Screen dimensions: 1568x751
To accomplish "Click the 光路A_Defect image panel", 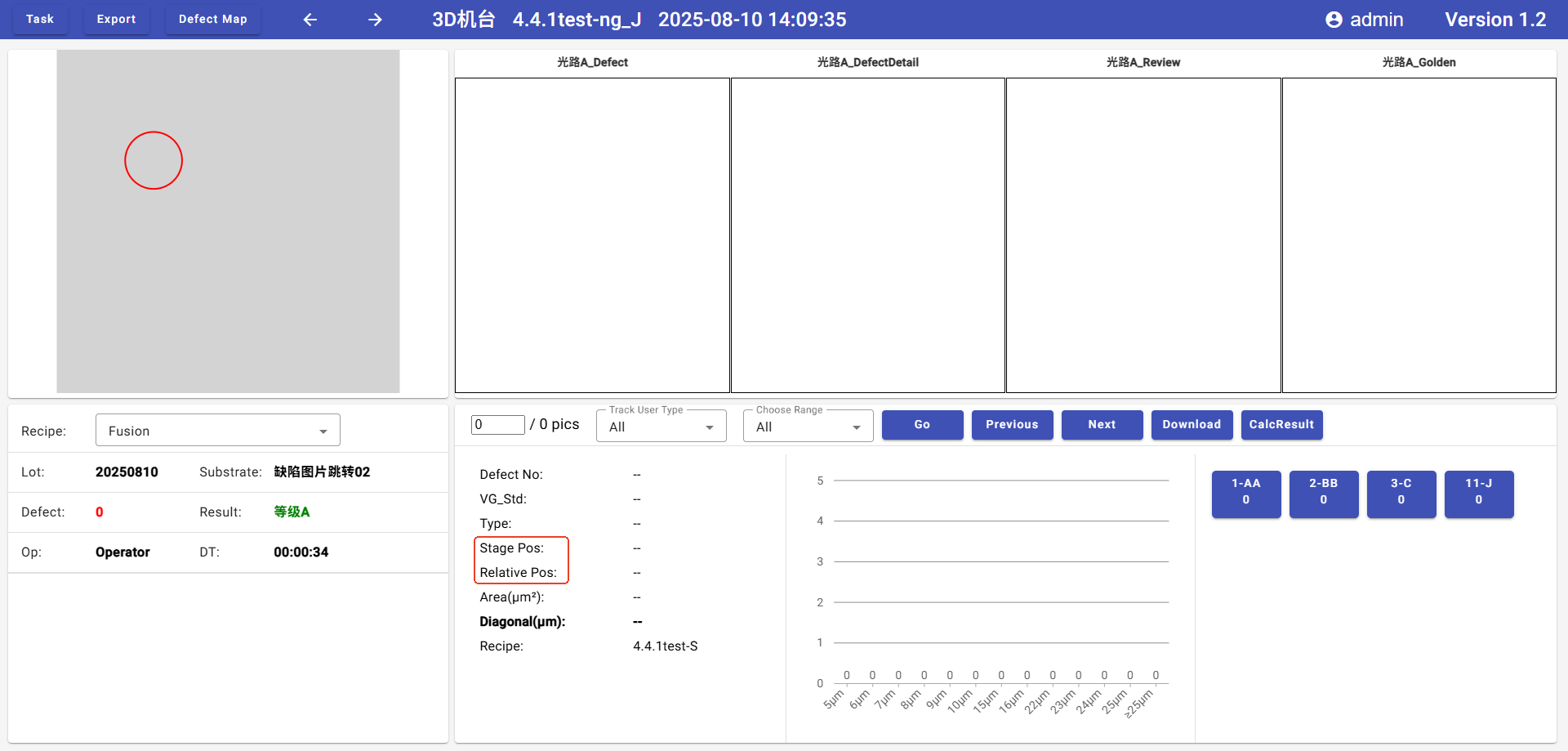I will pos(592,235).
